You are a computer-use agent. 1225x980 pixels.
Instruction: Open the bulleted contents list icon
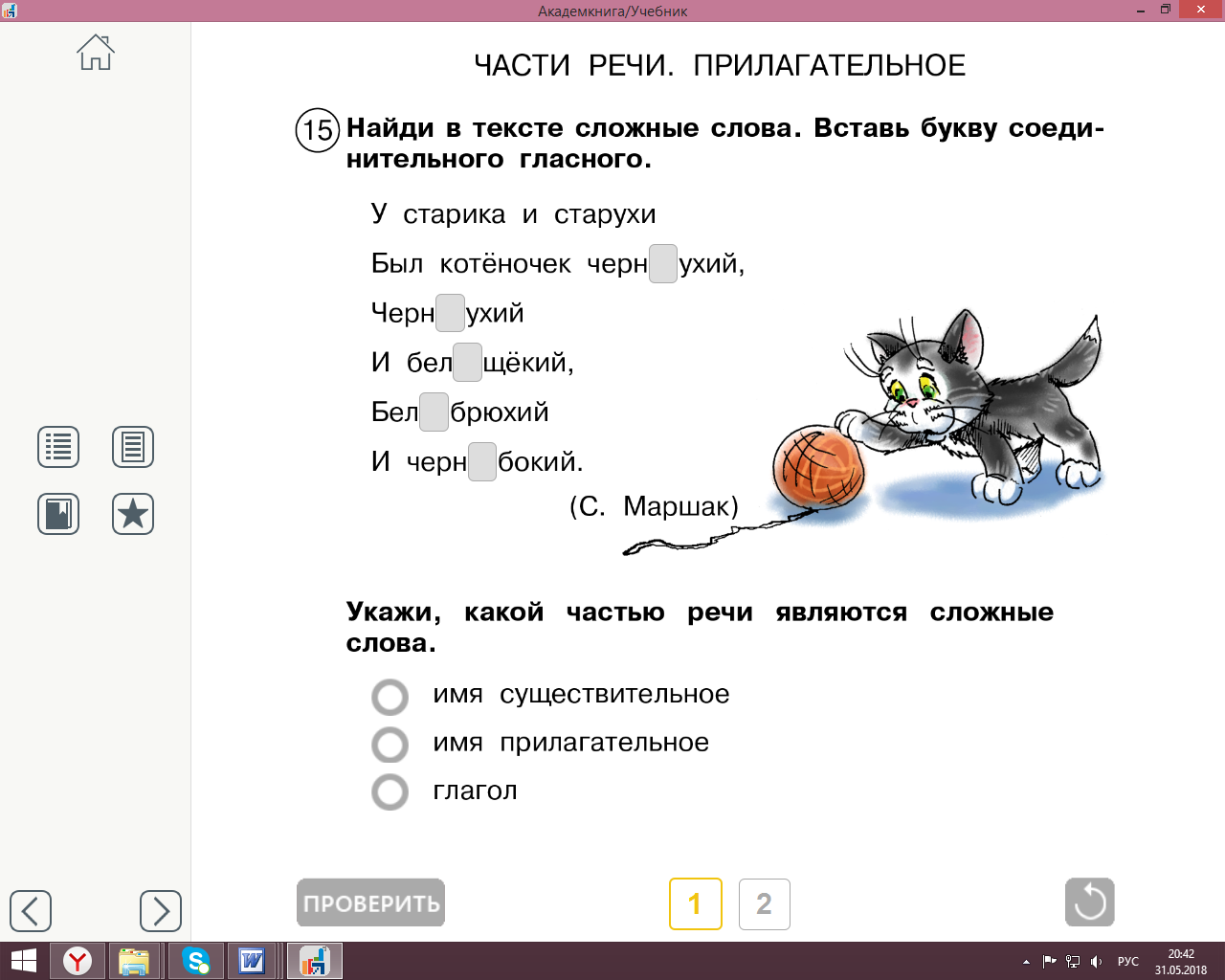[58, 447]
